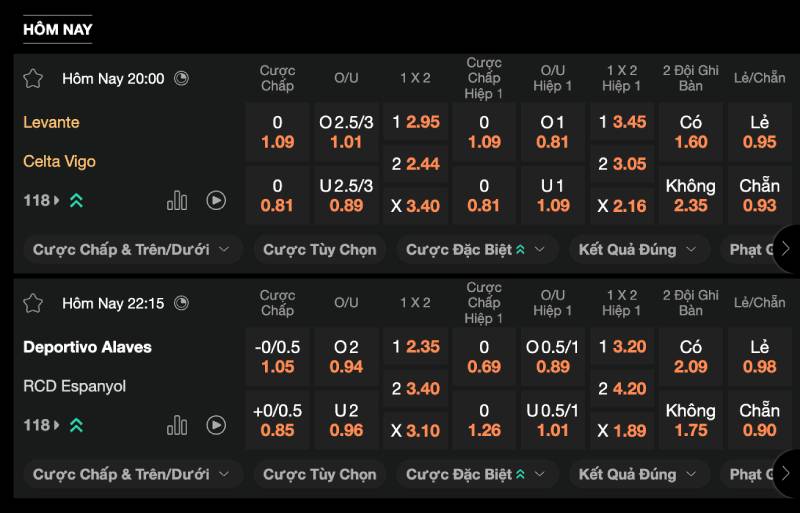Expand the 118 markets arrows for Alaves match
The height and width of the screenshot is (513, 800).
point(76,426)
